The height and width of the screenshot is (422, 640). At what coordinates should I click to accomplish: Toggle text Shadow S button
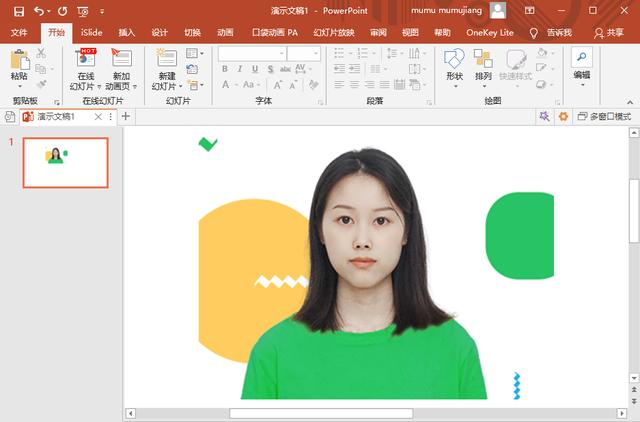[x=270, y=69]
